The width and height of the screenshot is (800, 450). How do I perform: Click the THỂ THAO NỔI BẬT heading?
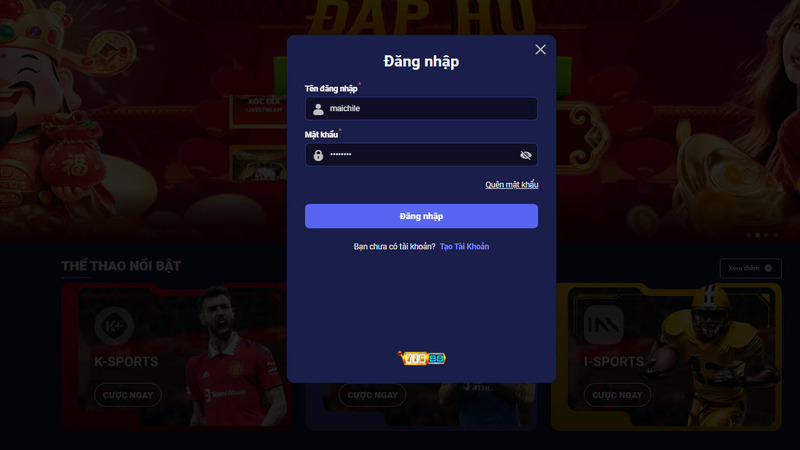(121, 266)
